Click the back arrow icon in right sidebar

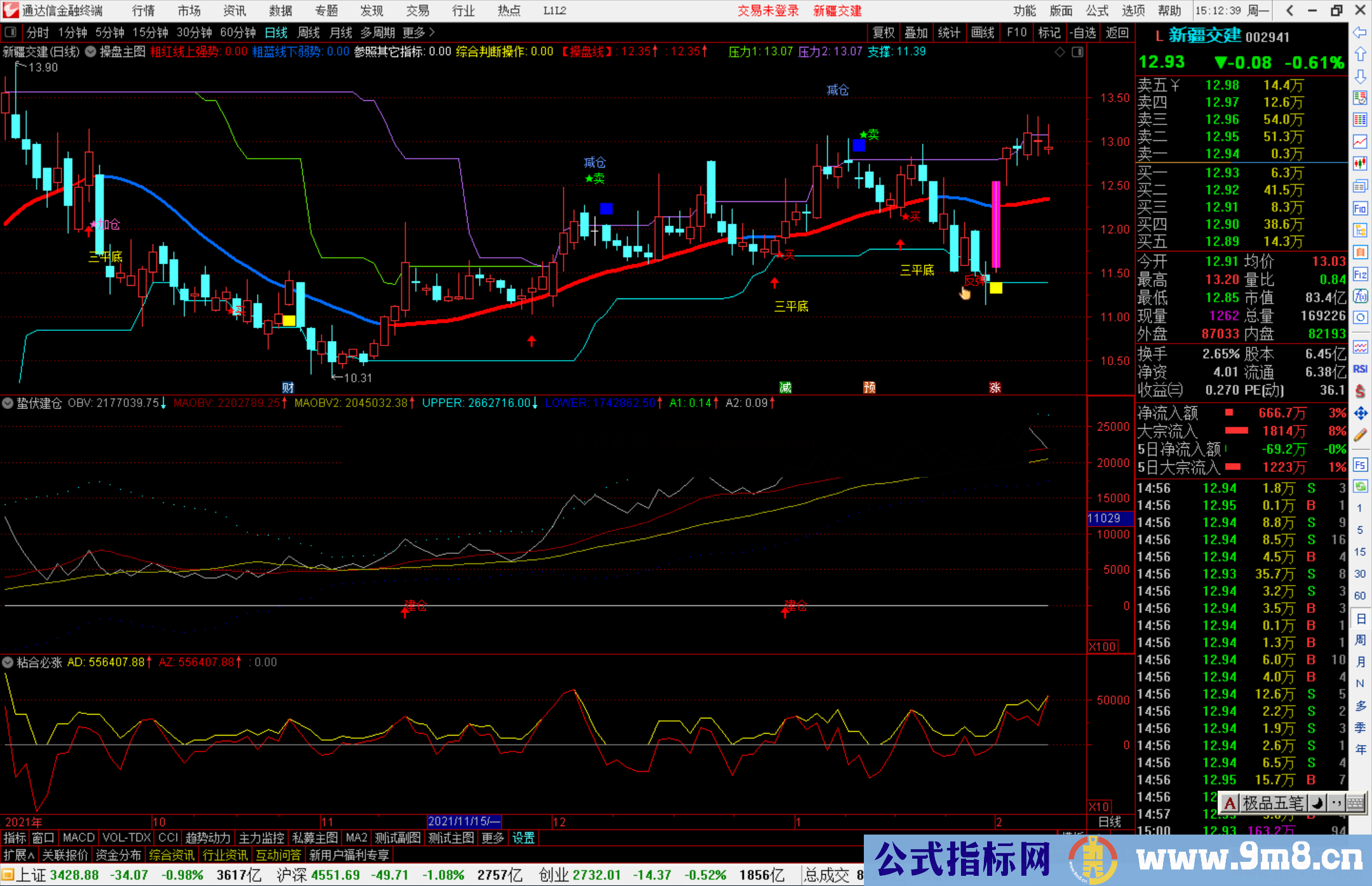pos(1360,32)
